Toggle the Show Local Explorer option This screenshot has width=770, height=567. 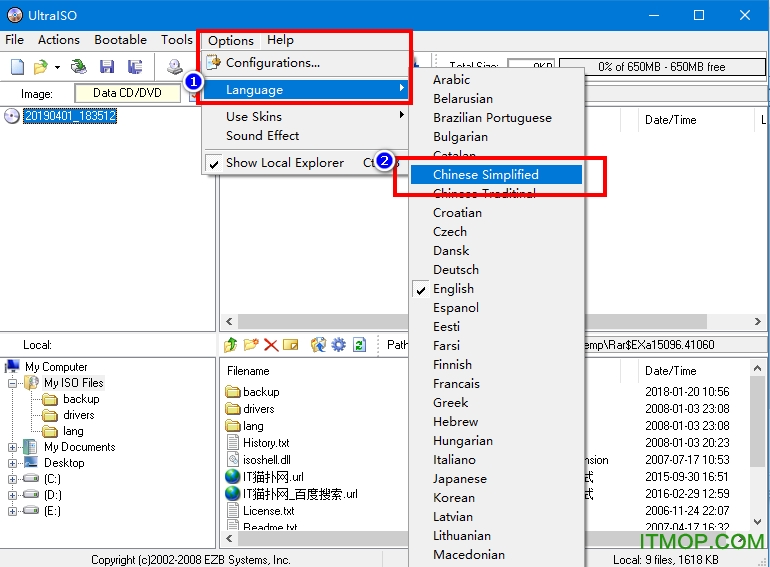(284, 162)
